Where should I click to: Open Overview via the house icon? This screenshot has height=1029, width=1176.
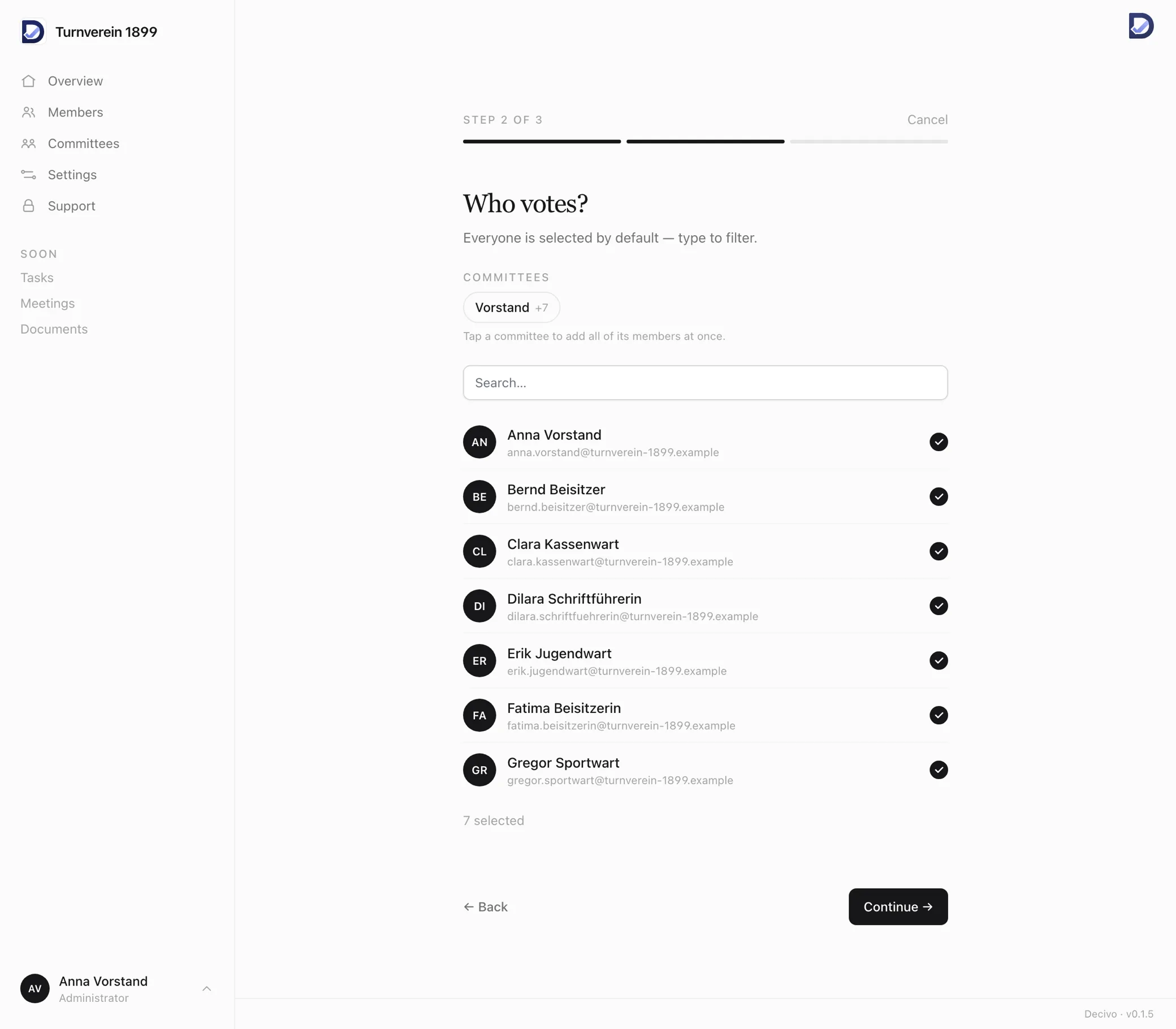(29, 81)
